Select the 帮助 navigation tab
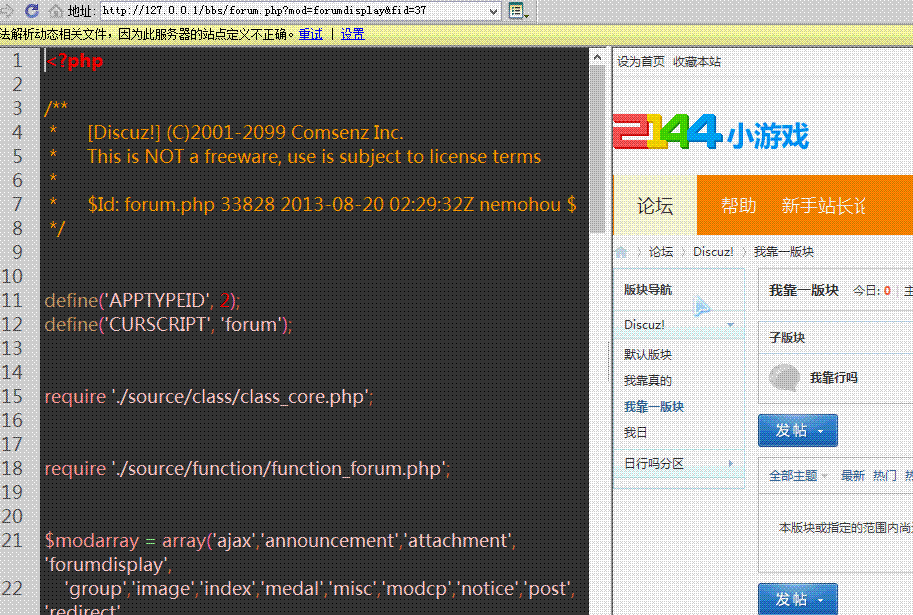 point(738,206)
